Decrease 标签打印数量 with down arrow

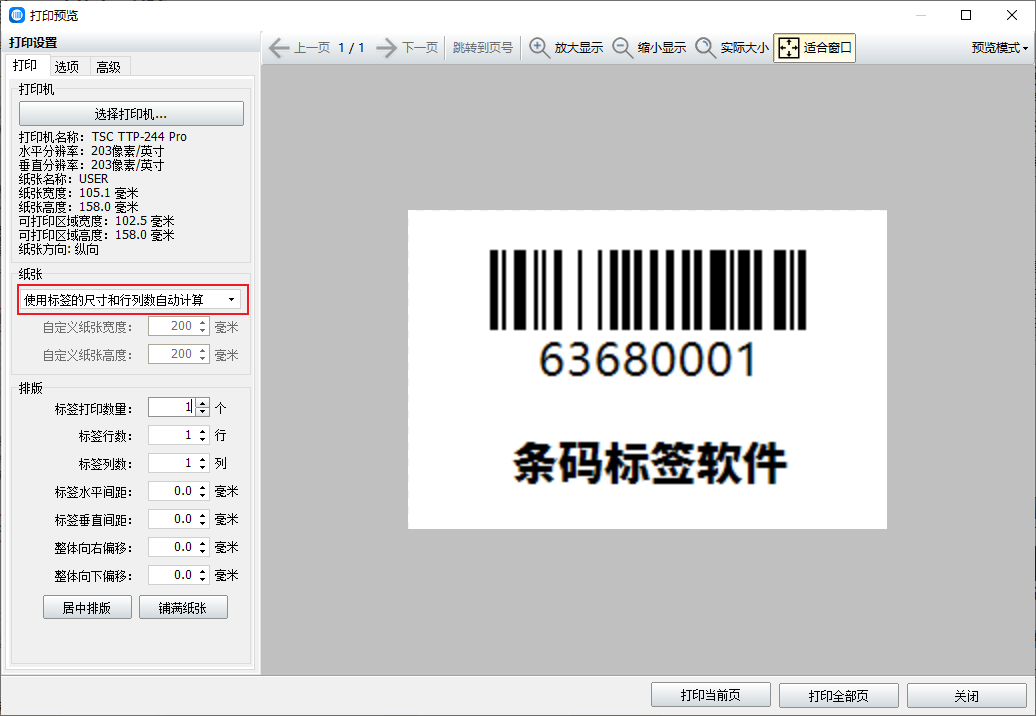pyautogui.click(x=203, y=412)
